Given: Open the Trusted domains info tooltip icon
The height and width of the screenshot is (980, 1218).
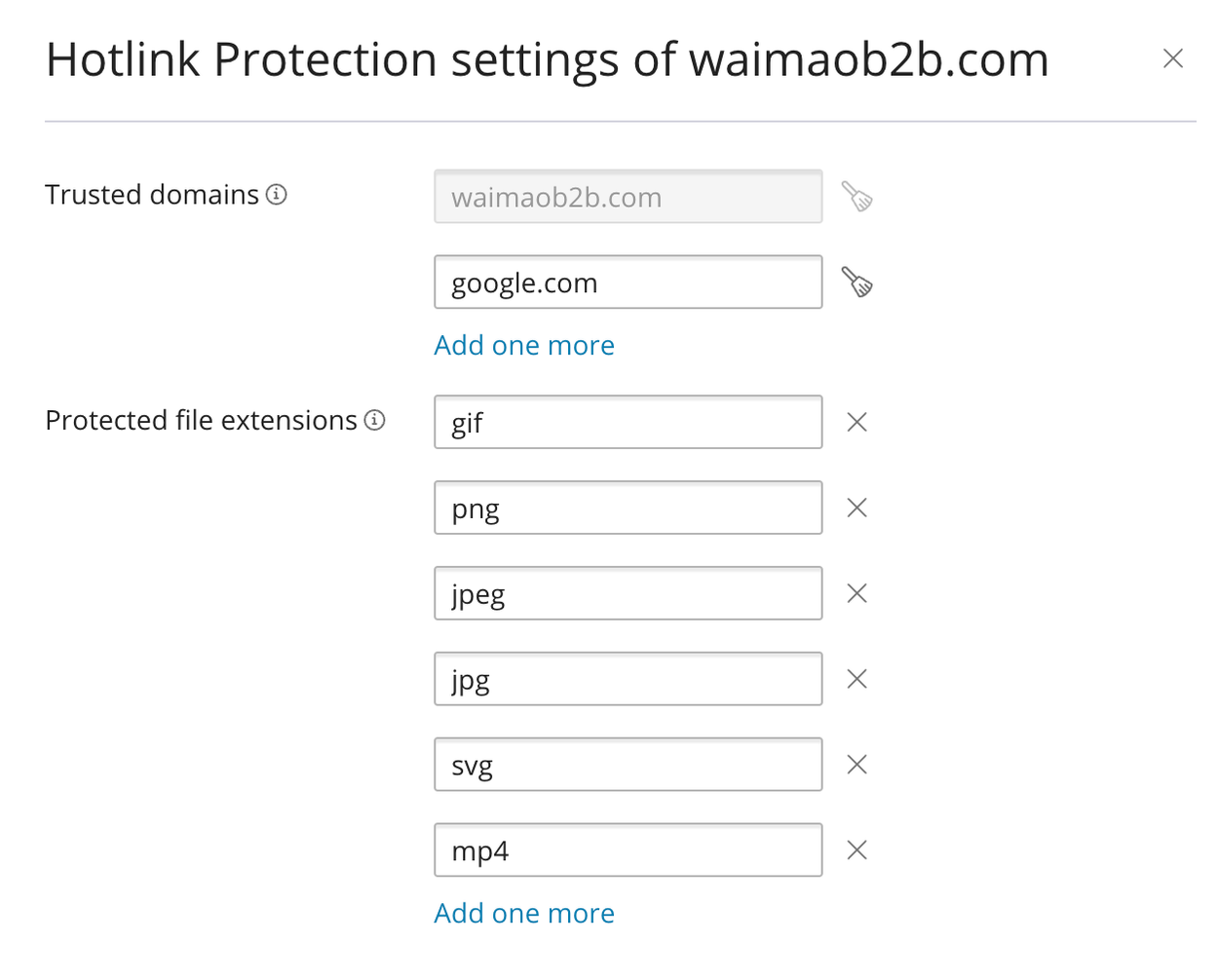Looking at the screenshot, I should click(278, 195).
